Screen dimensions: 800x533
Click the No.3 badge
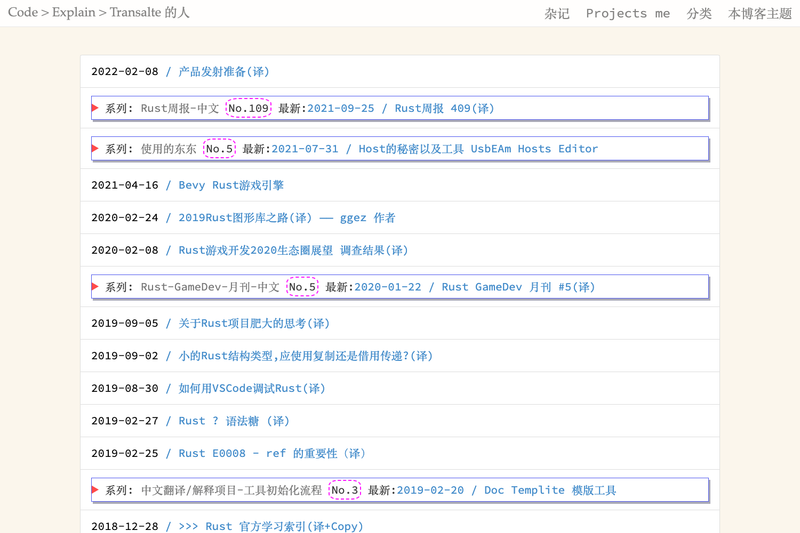pyautogui.click(x=344, y=490)
